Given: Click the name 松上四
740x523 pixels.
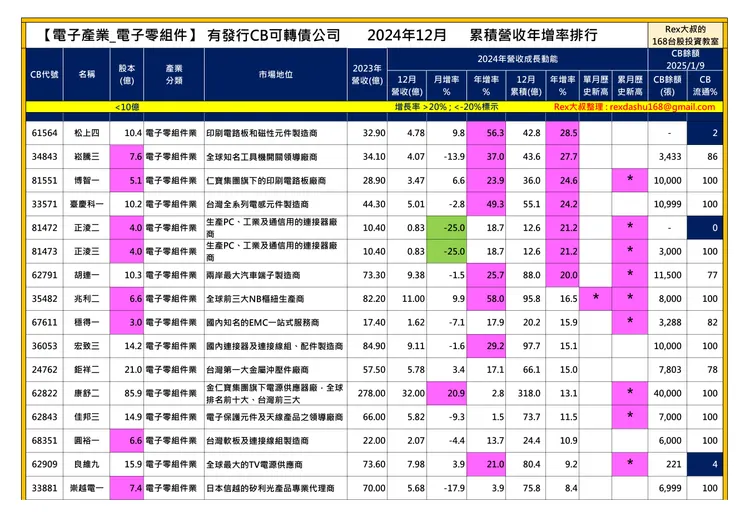Looking at the screenshot, I should tap(87, 133).
